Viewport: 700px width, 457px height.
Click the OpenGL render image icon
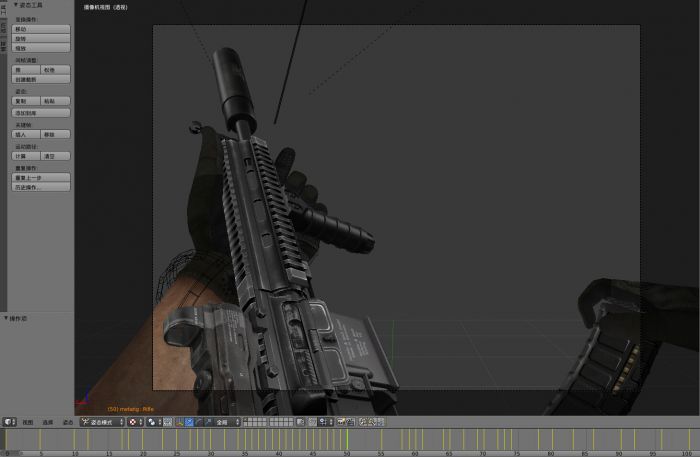click(x=341, y=422)
